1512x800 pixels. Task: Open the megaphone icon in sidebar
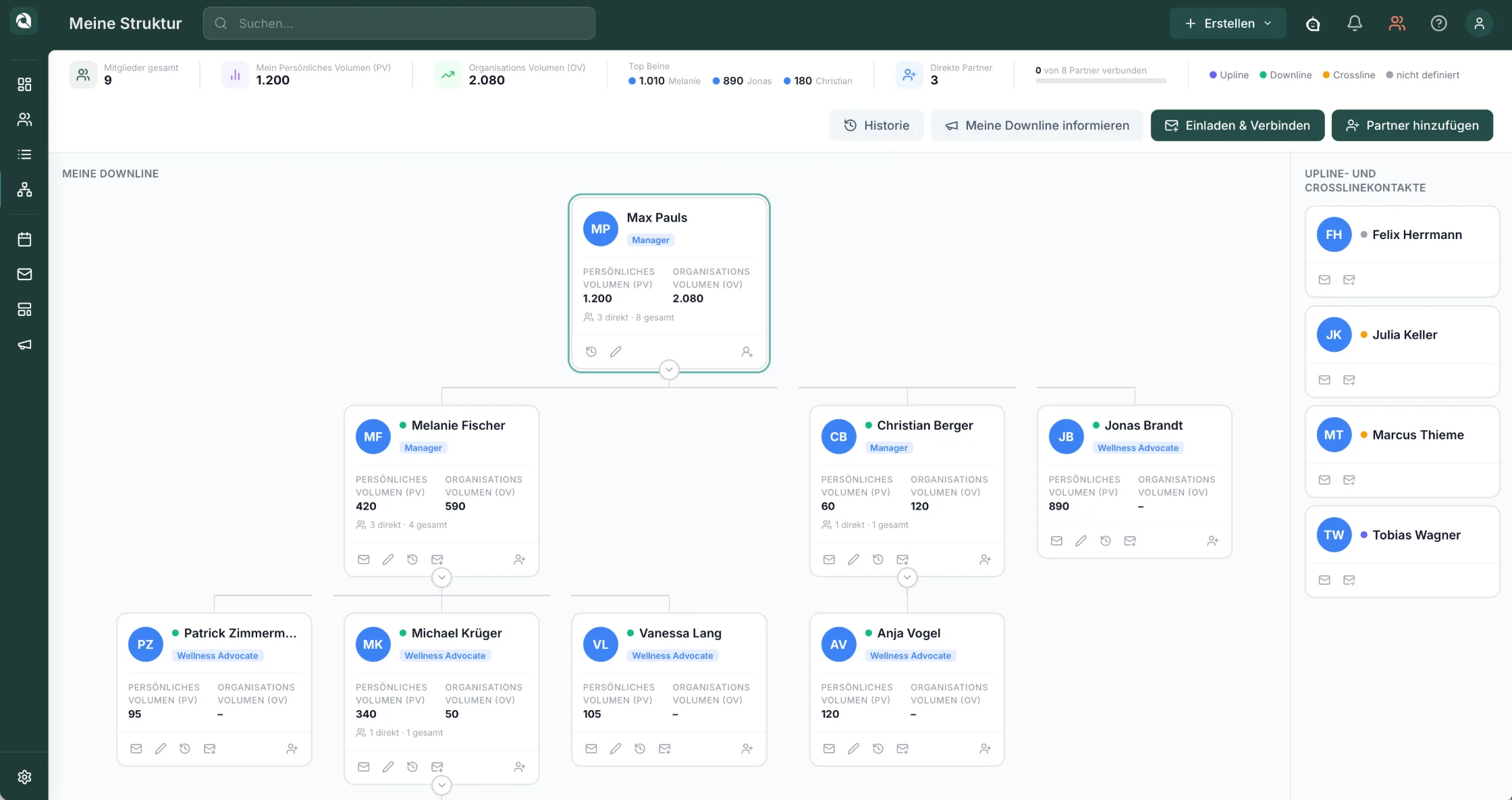[24, 344]
